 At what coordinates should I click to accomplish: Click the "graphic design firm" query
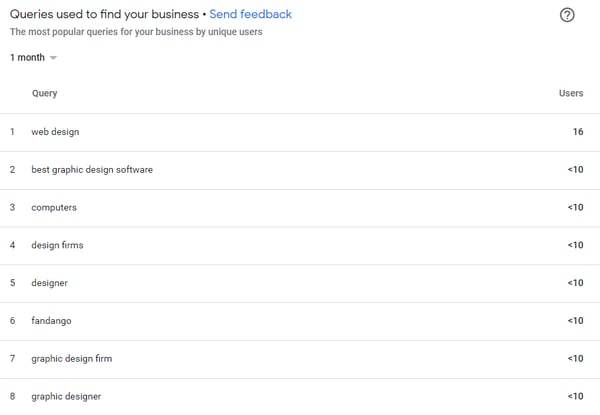[x=71, y=358]
